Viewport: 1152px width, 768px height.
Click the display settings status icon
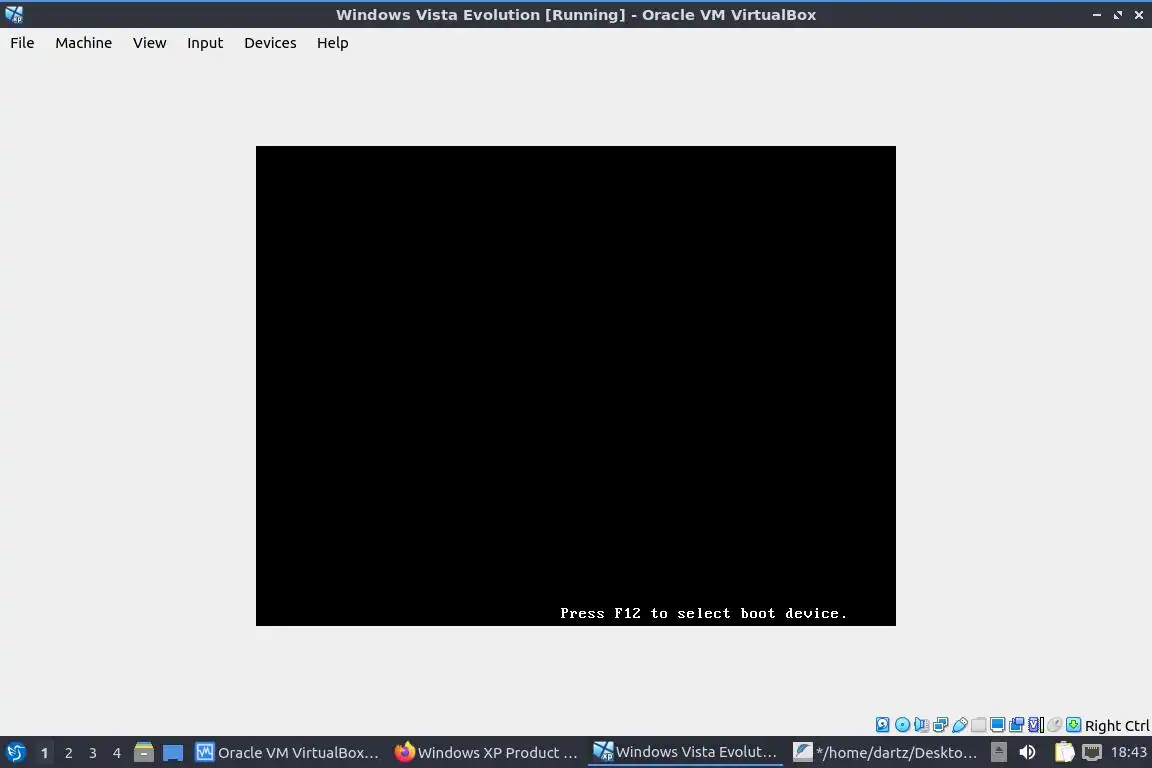[998, 725]
